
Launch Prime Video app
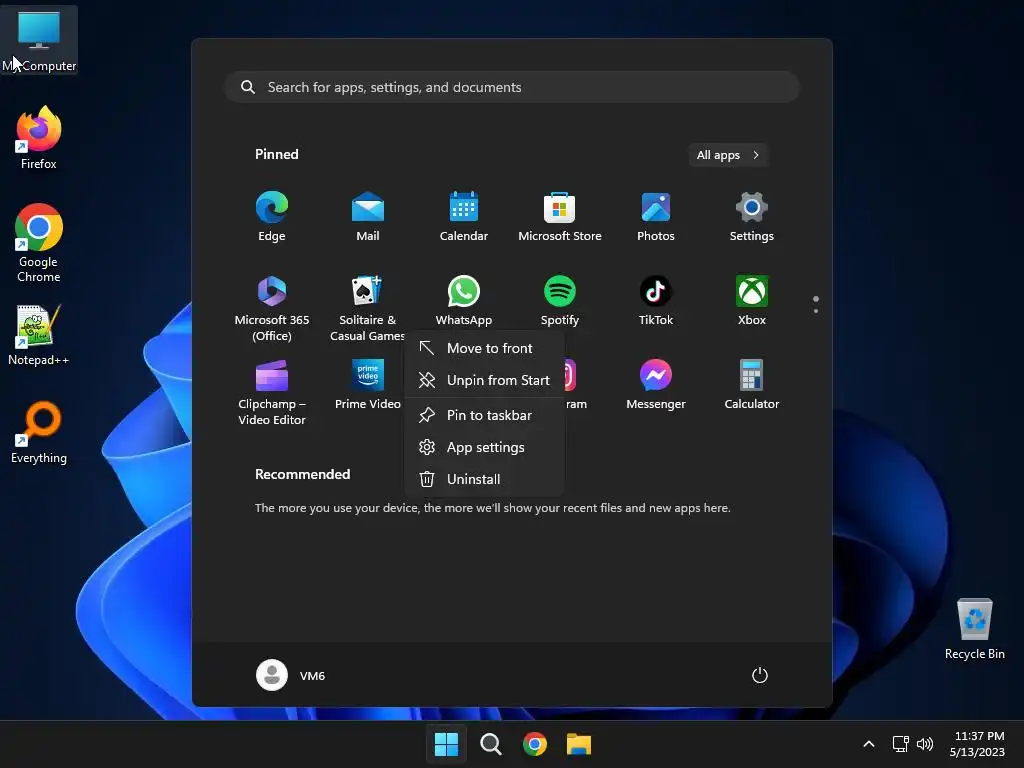click(x=368, y=385)
